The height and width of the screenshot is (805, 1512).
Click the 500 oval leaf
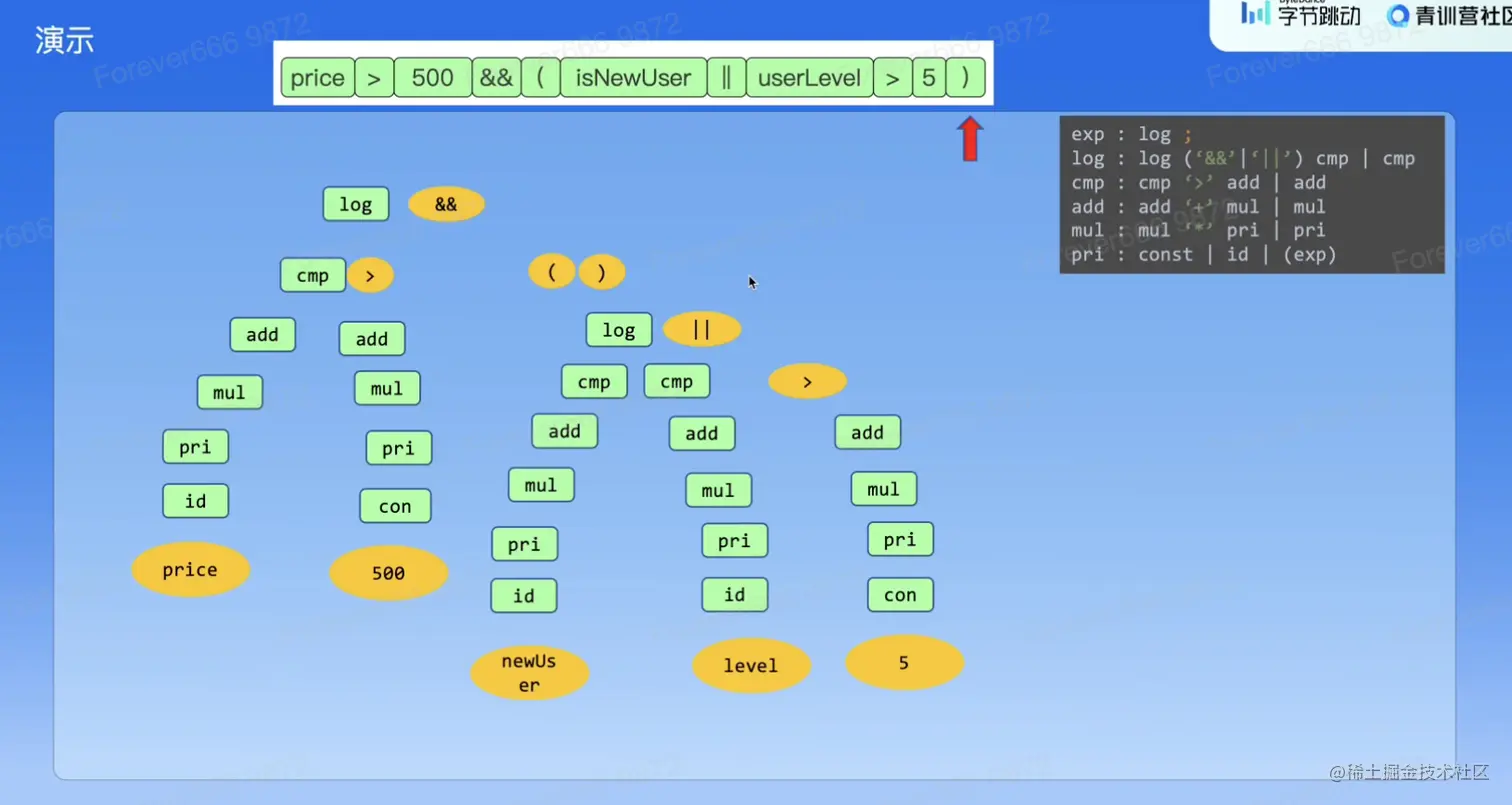(x=389, y=573)
